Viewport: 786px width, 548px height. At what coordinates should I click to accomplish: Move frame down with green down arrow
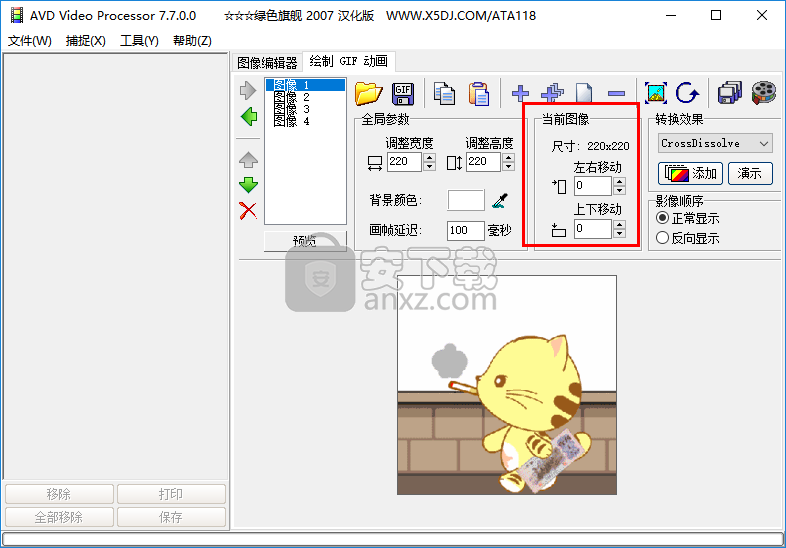tap(248, 185)
